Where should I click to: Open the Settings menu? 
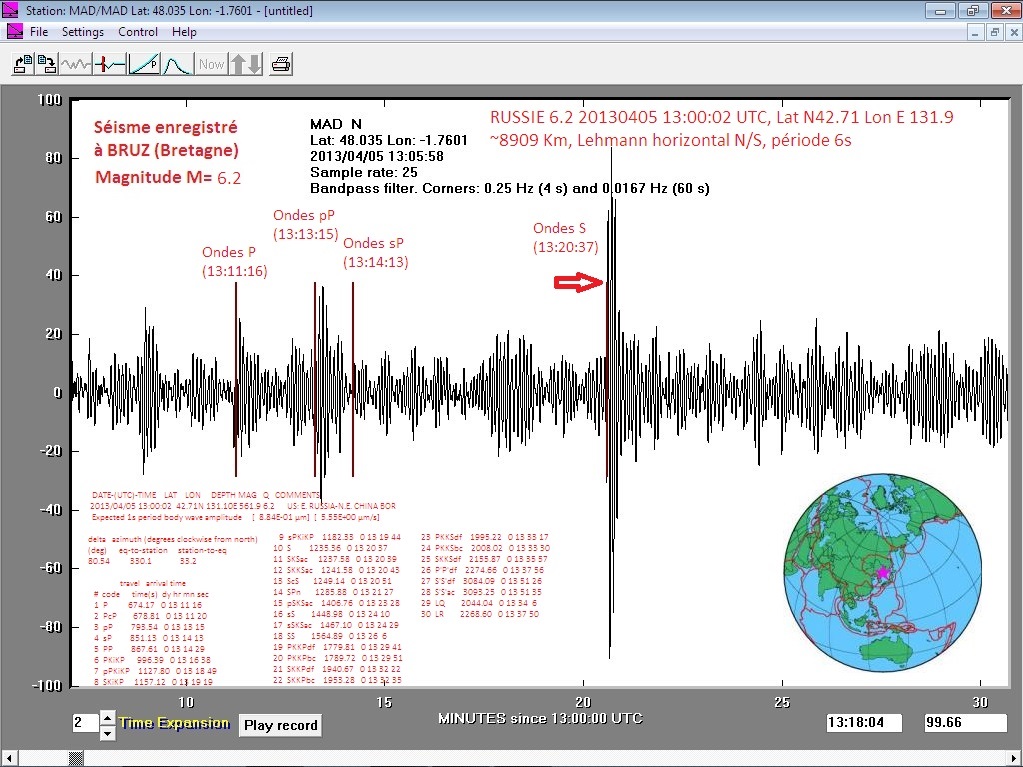click(x=82, y=32)
